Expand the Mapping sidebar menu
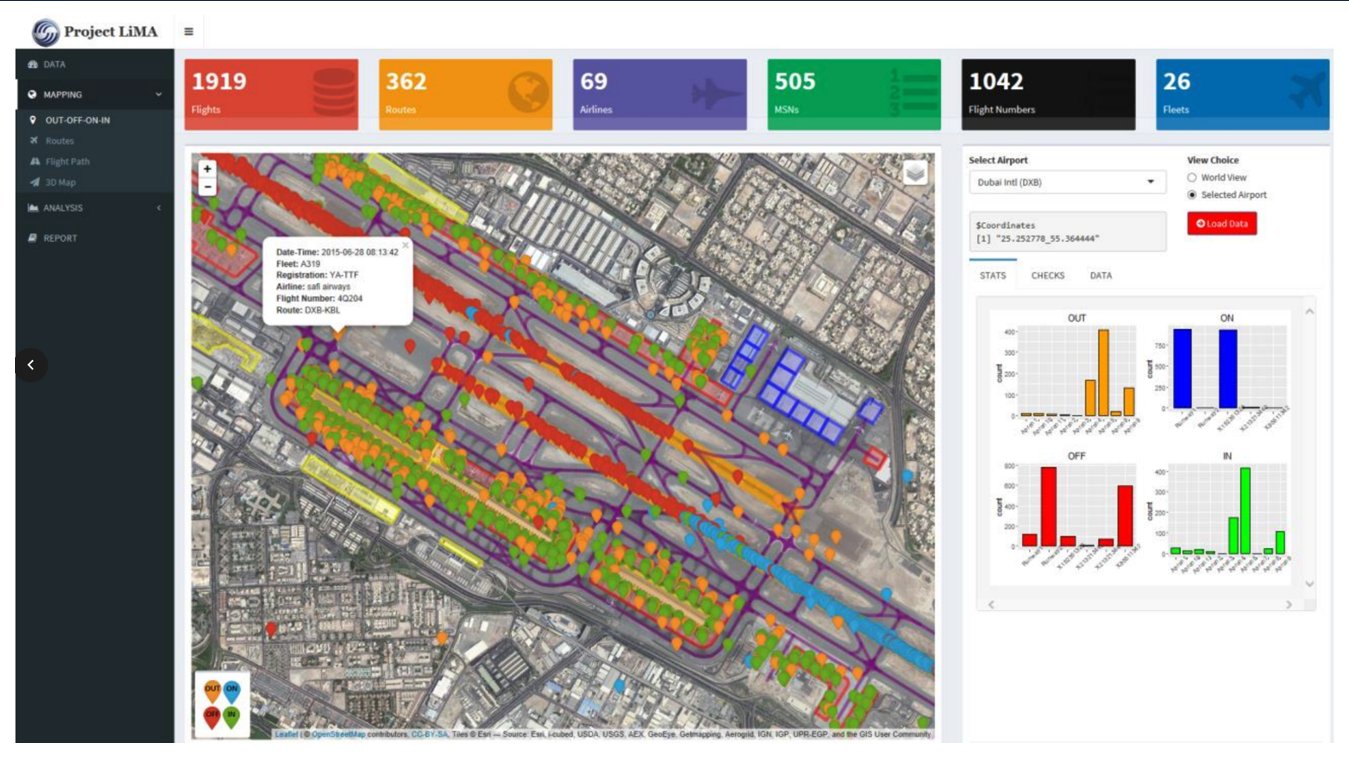1349x757 pixels. [94, 95]
